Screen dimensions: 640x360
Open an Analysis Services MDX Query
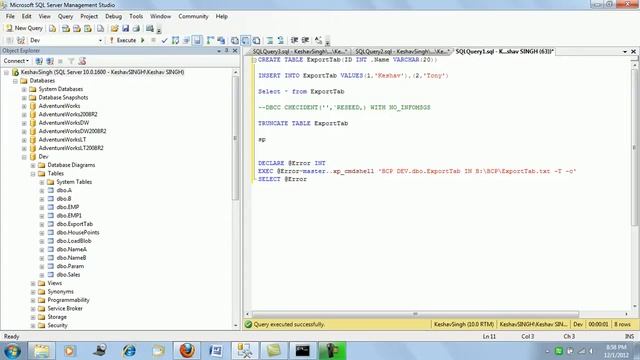pyautogui.click(x=65, y=29)
